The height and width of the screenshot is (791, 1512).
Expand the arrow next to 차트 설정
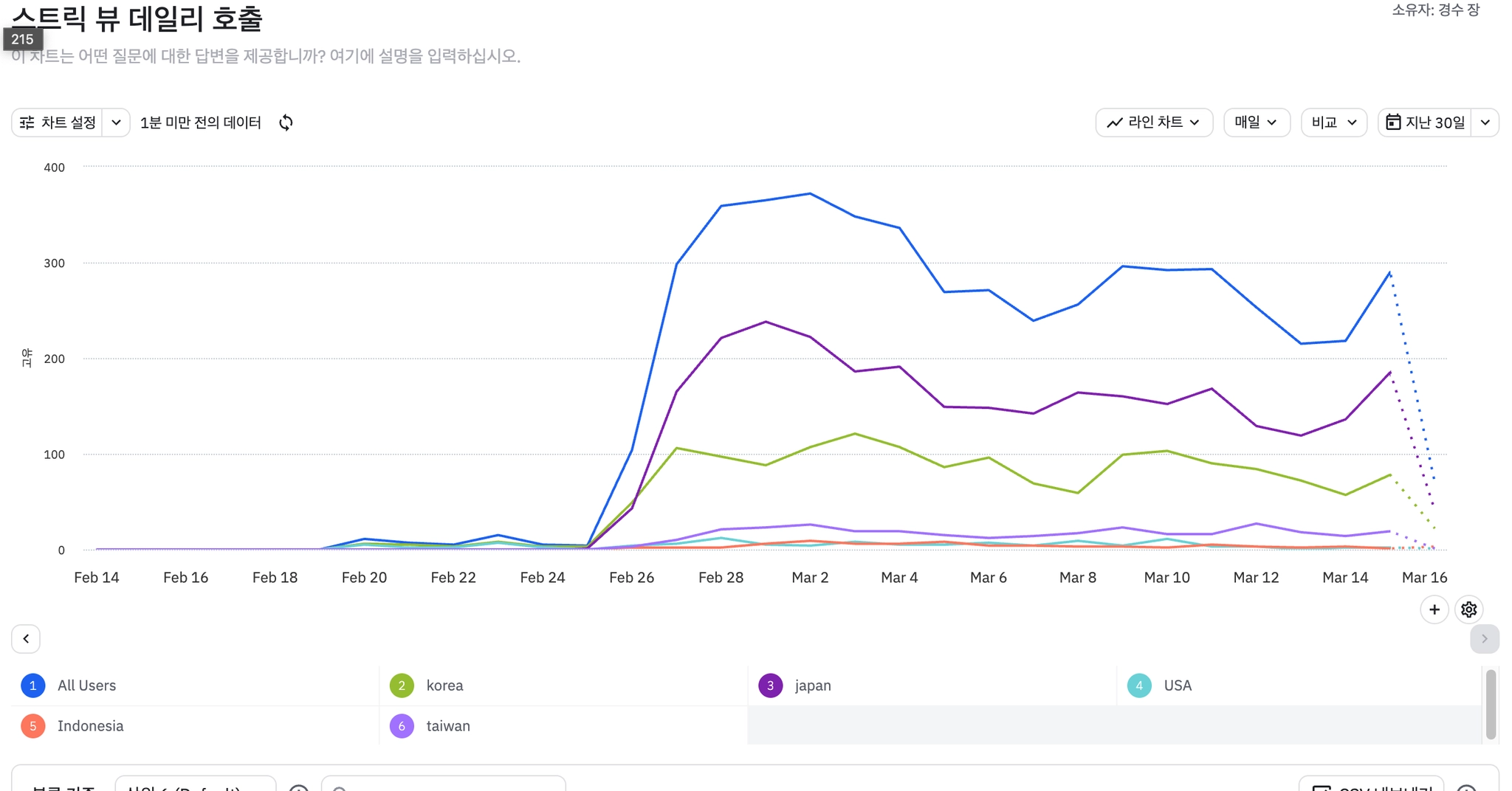click(116, 122)
